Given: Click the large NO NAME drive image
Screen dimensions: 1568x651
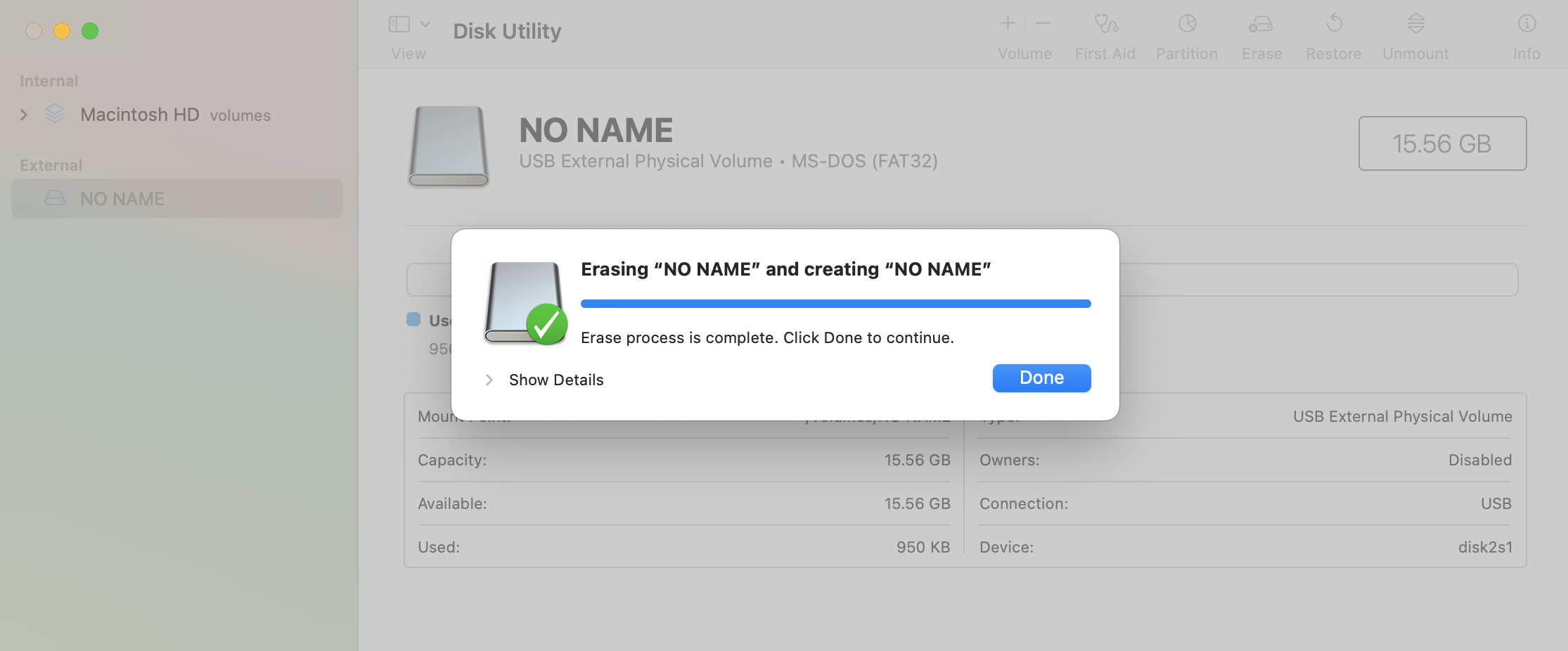Looking at the screenshot, I should [449, 146].
